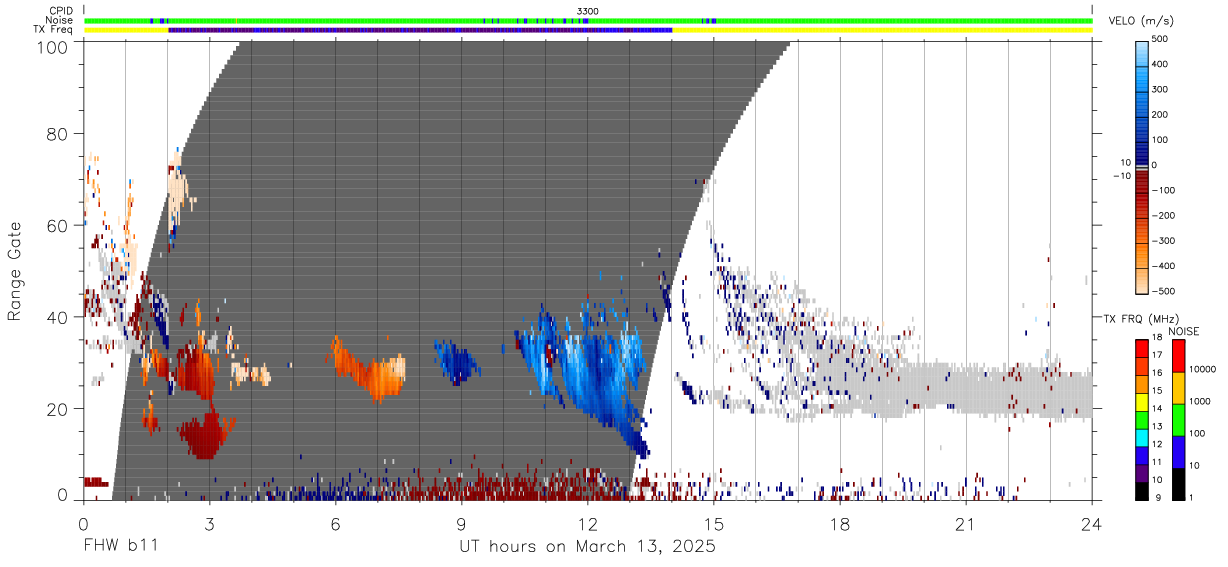The image size is (1228, 567).
Task: Click the 'Range Gate' y-axis title
Action: [15, 271]
